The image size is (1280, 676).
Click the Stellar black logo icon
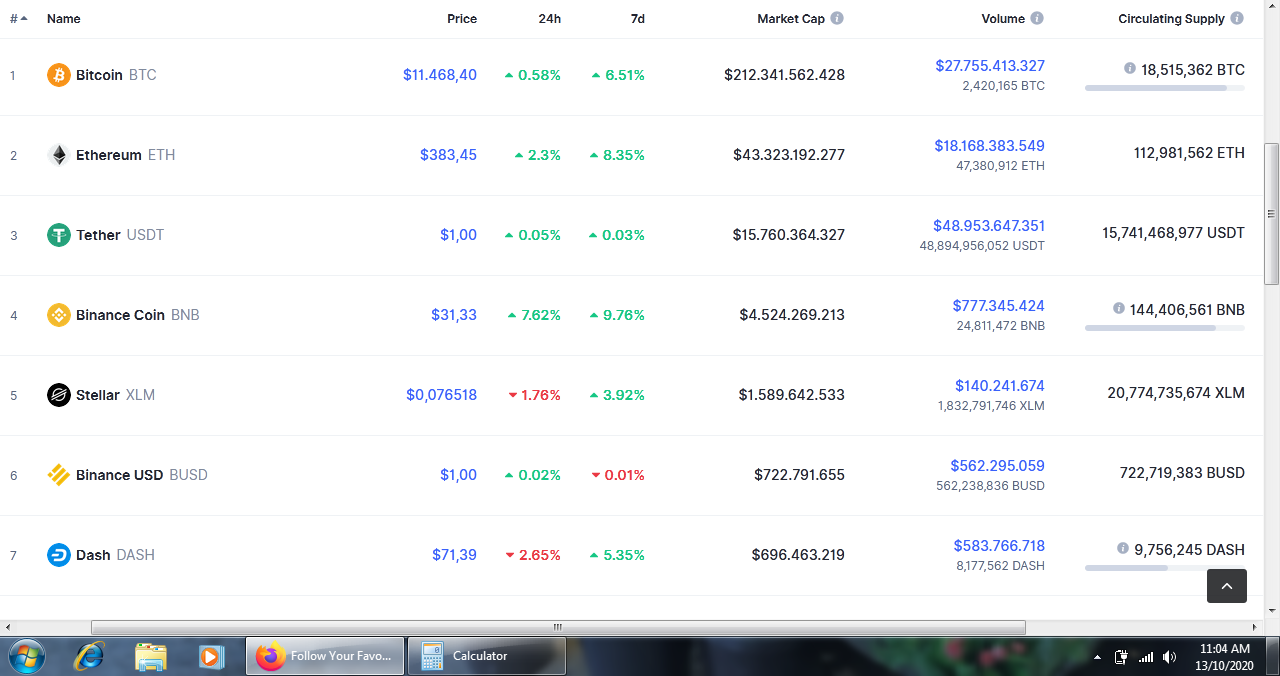coord(59,395)
